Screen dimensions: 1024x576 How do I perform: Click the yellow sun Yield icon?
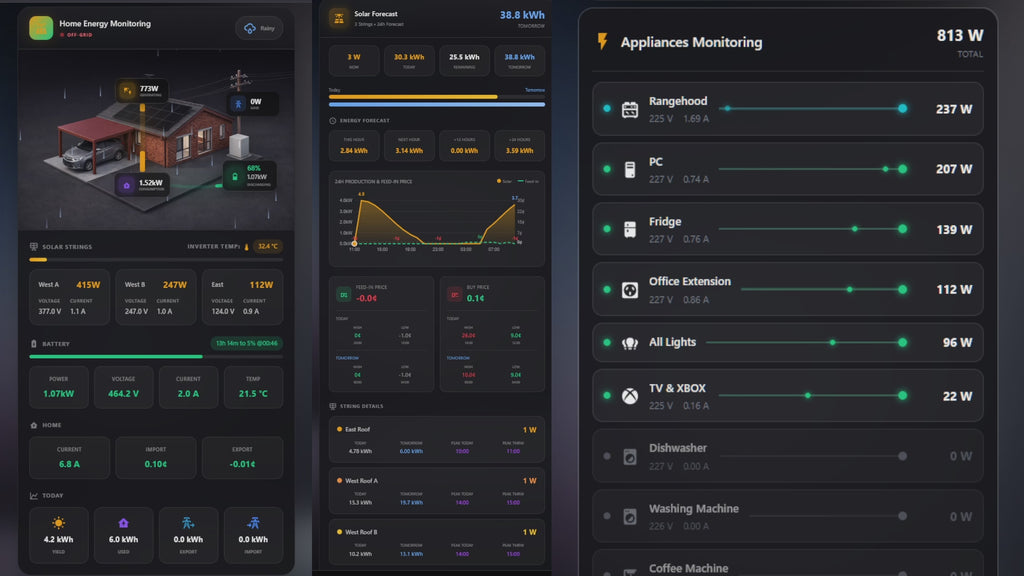click(59, 522)
